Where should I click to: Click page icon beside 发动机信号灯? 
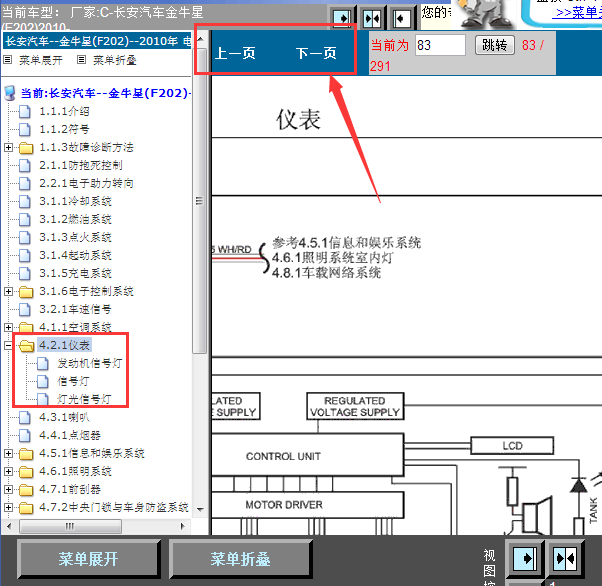(x=43, y=363)
